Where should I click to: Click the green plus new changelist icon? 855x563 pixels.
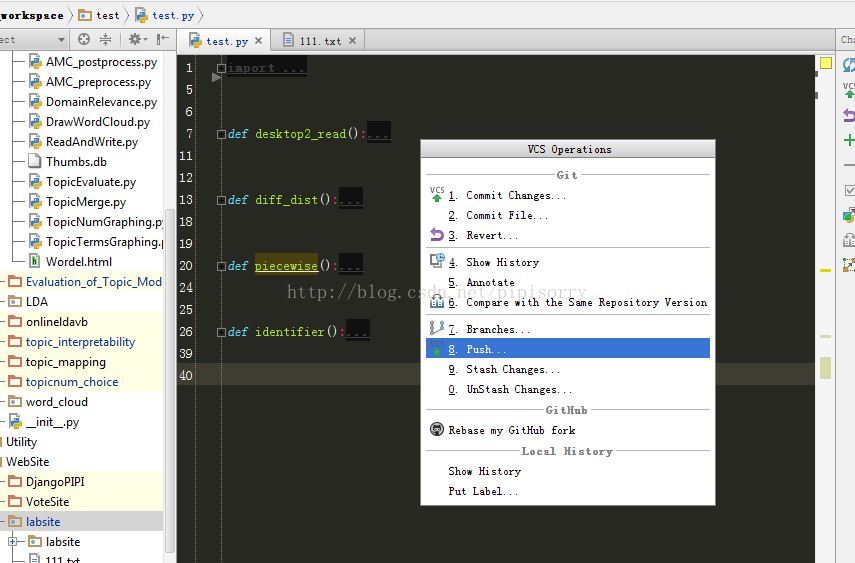tap(849, 140)
